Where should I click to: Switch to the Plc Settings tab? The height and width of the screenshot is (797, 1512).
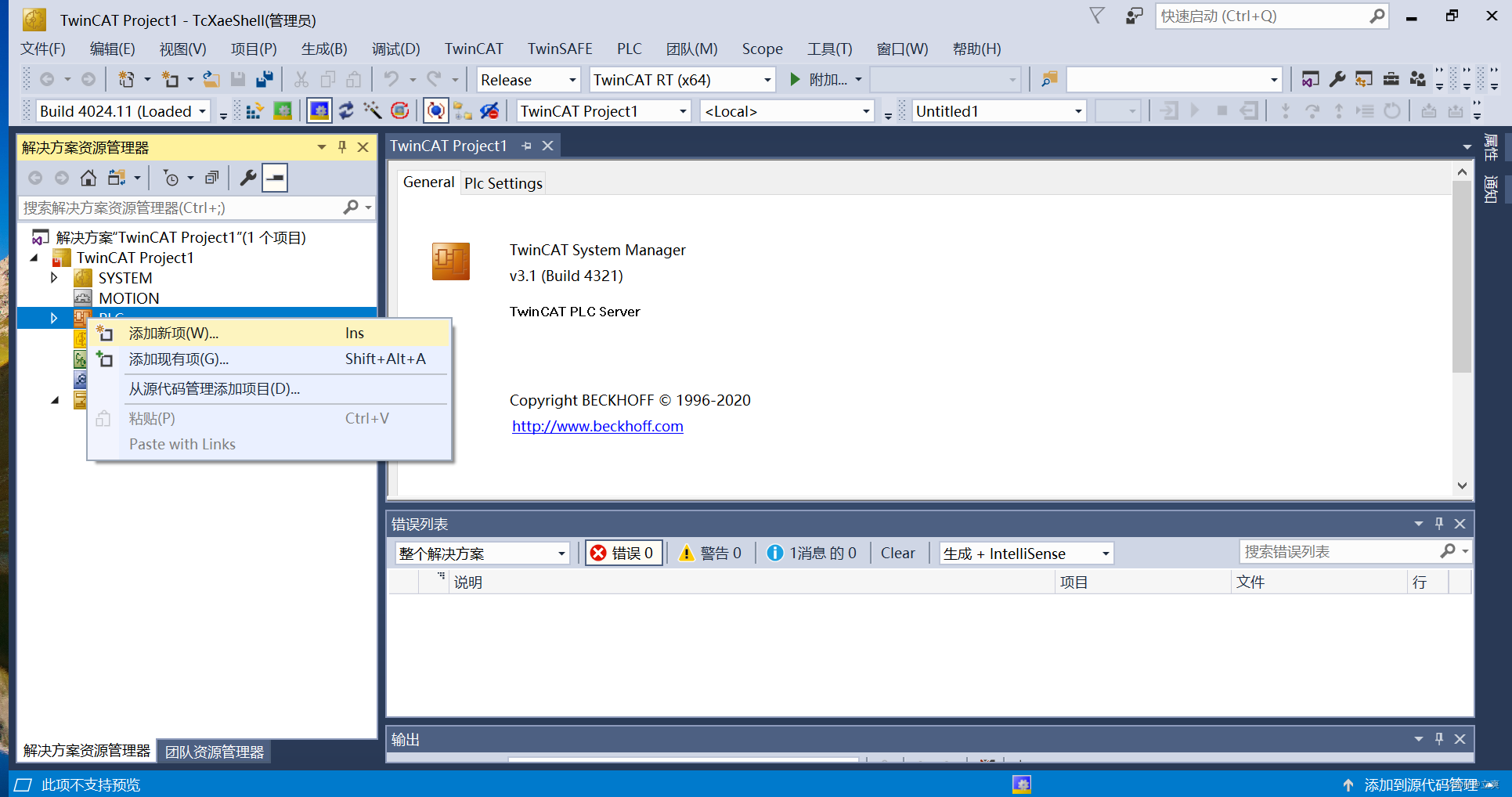pos(503,182)
